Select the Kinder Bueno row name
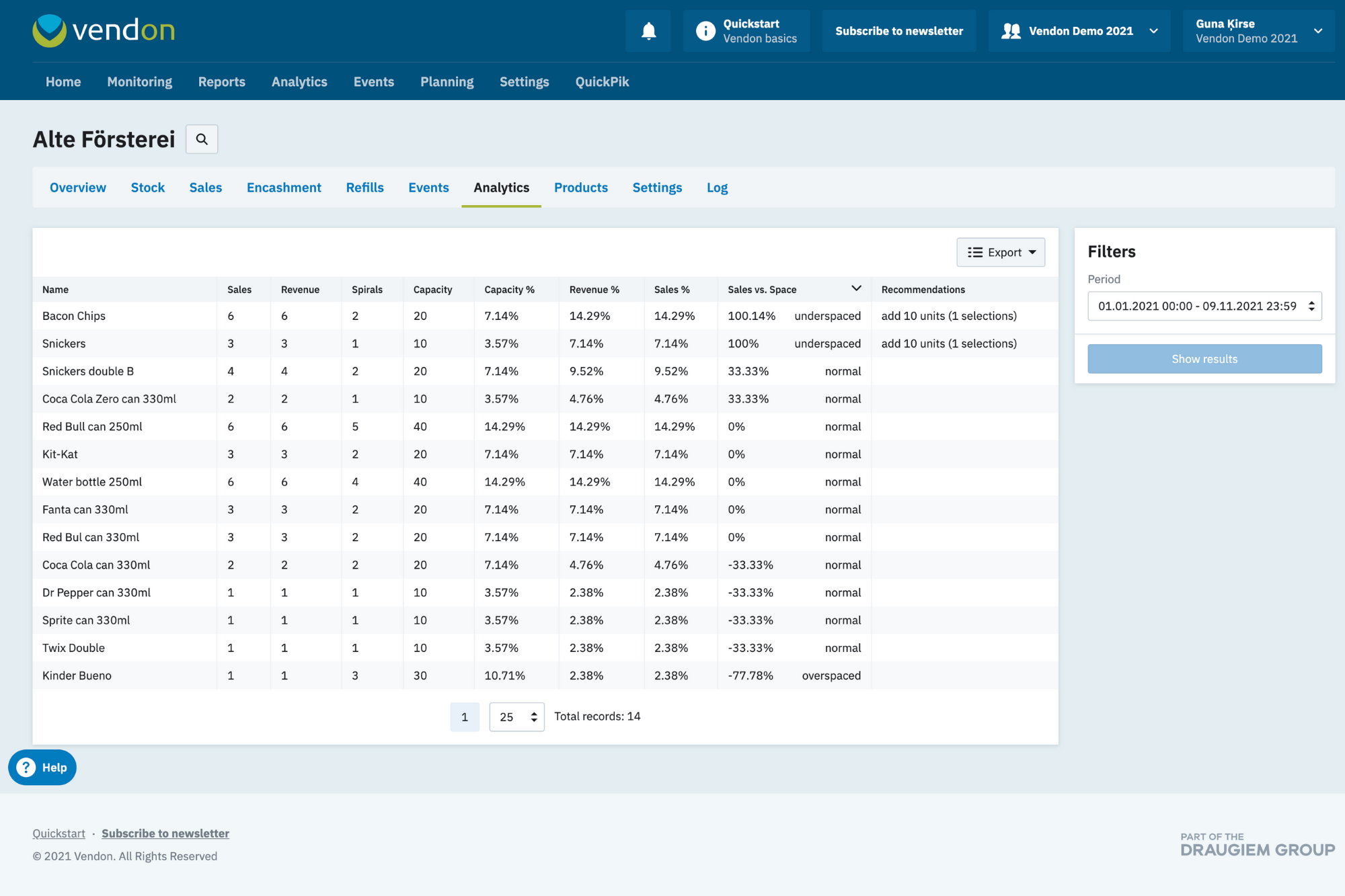Viewport: 1345px width, 896px height. click(77, 675)
